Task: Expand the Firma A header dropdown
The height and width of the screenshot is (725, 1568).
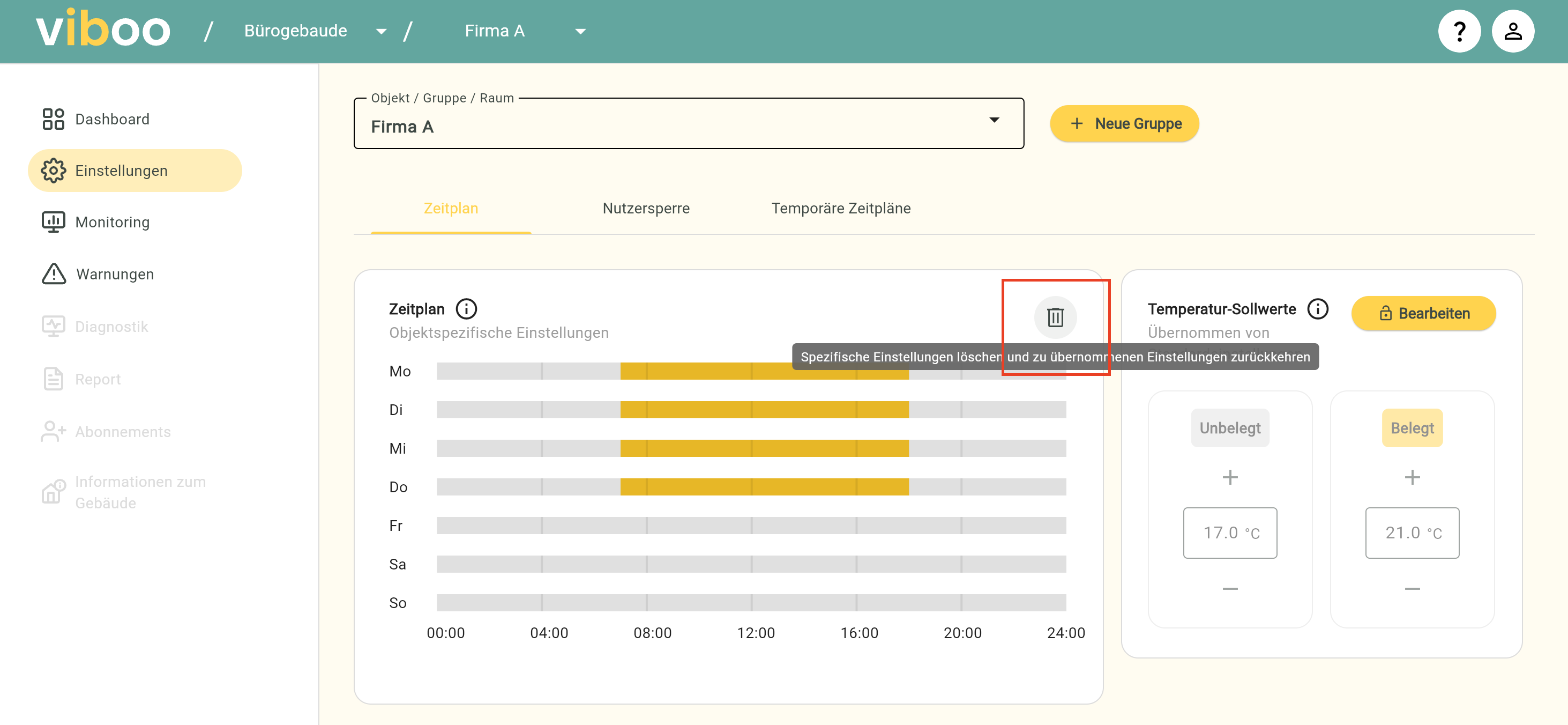Action: [580, 31]
